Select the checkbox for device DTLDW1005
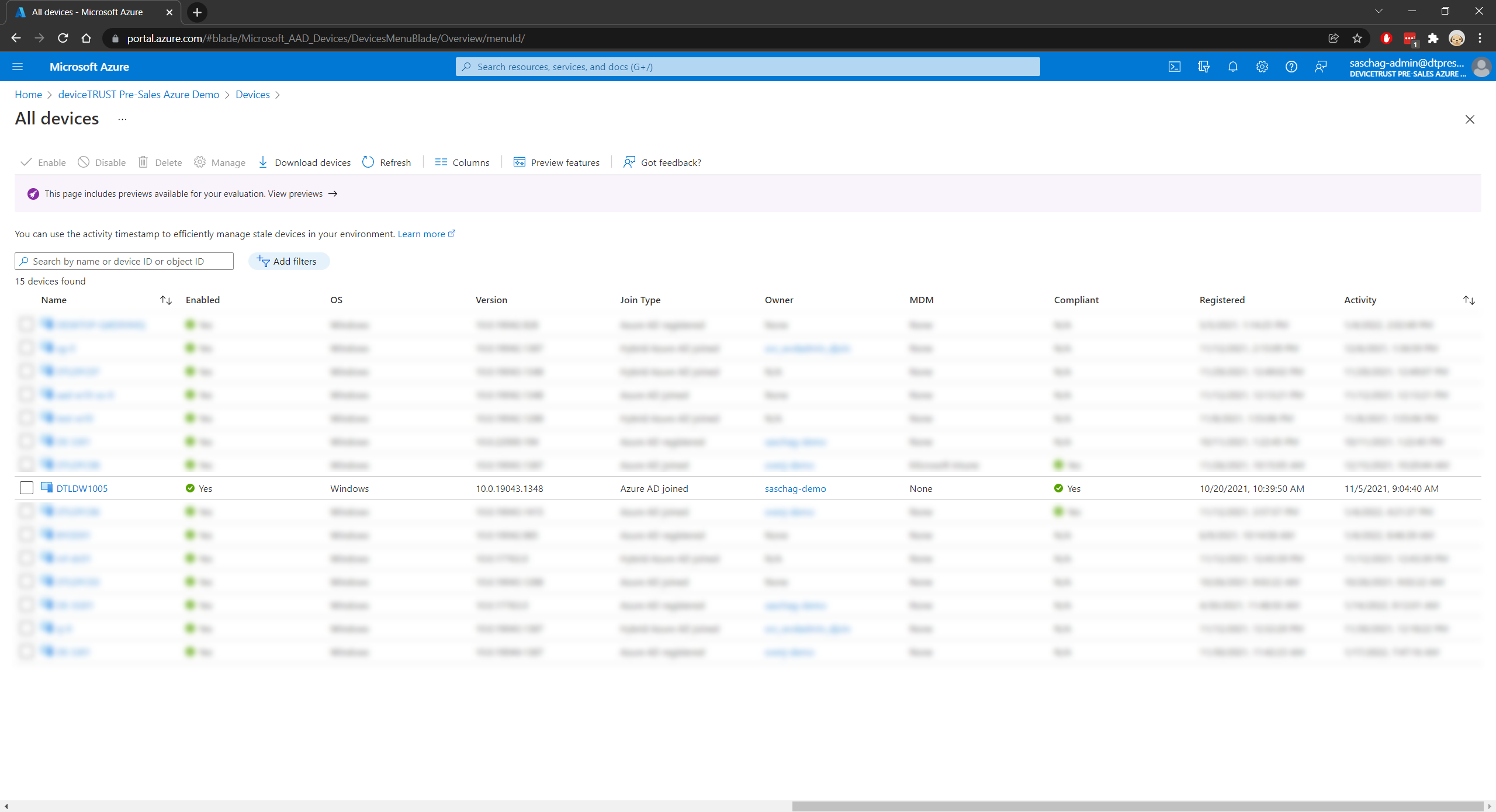This screenshot has height=812, width=1496. coord(26,488)
